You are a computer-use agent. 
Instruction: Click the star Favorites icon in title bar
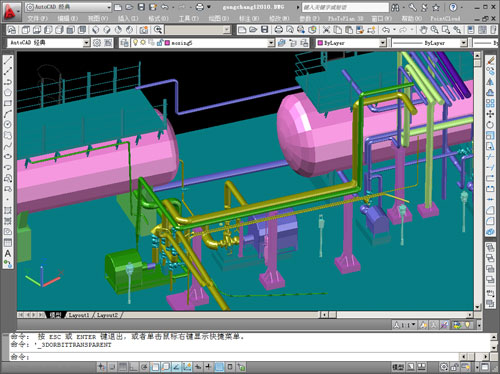point(435,7)
